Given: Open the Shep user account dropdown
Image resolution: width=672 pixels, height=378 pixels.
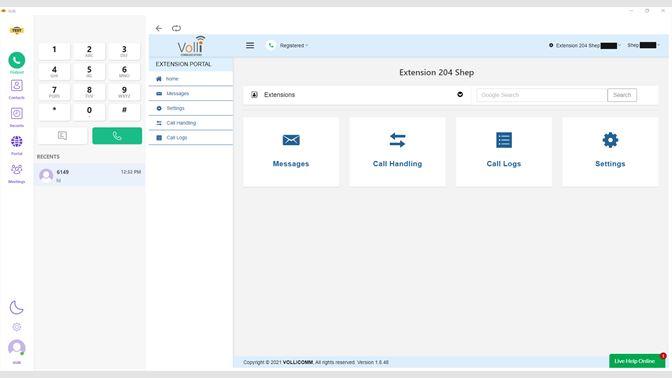Looking at the screenshot, I should click(643, 45).
